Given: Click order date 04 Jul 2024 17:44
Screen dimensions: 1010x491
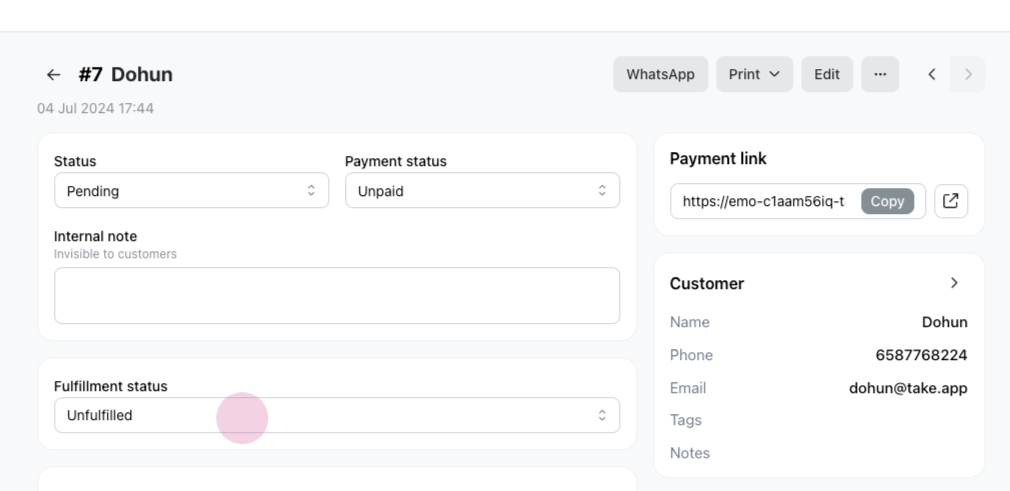Looking at the screenshot, I should click(x=95, y=108).
